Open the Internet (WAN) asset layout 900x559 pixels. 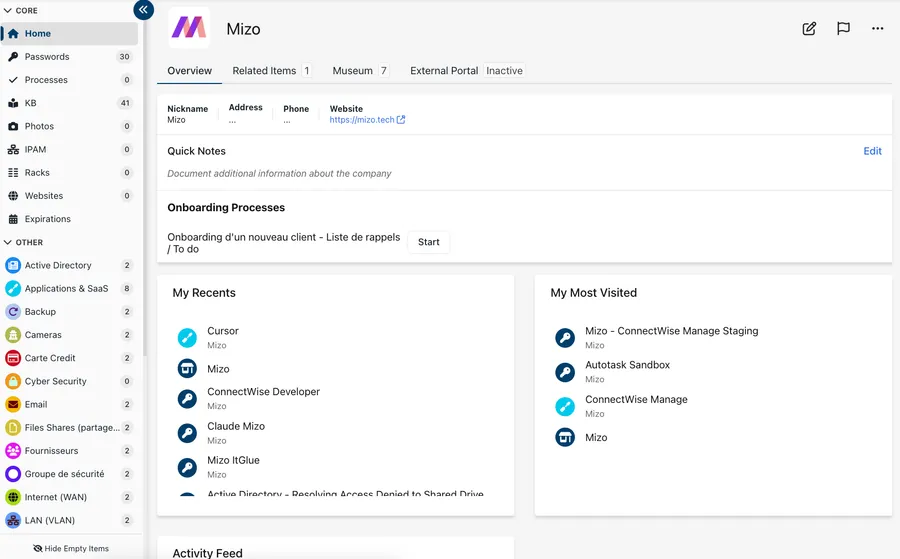pyautogui.click(x=69, y=497)
